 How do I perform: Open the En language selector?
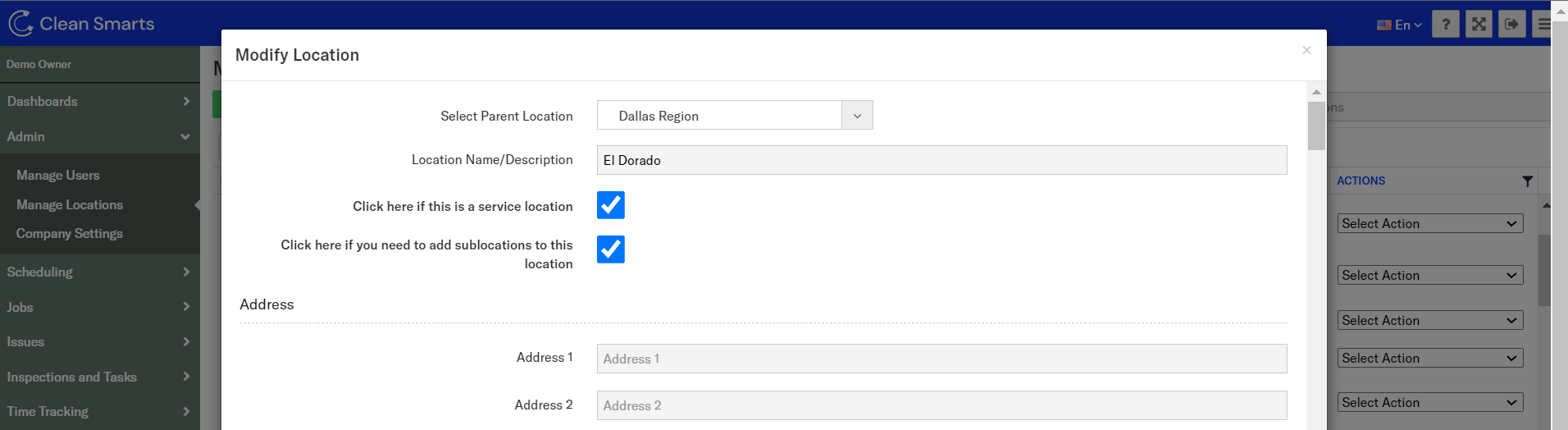point(1399,25)
